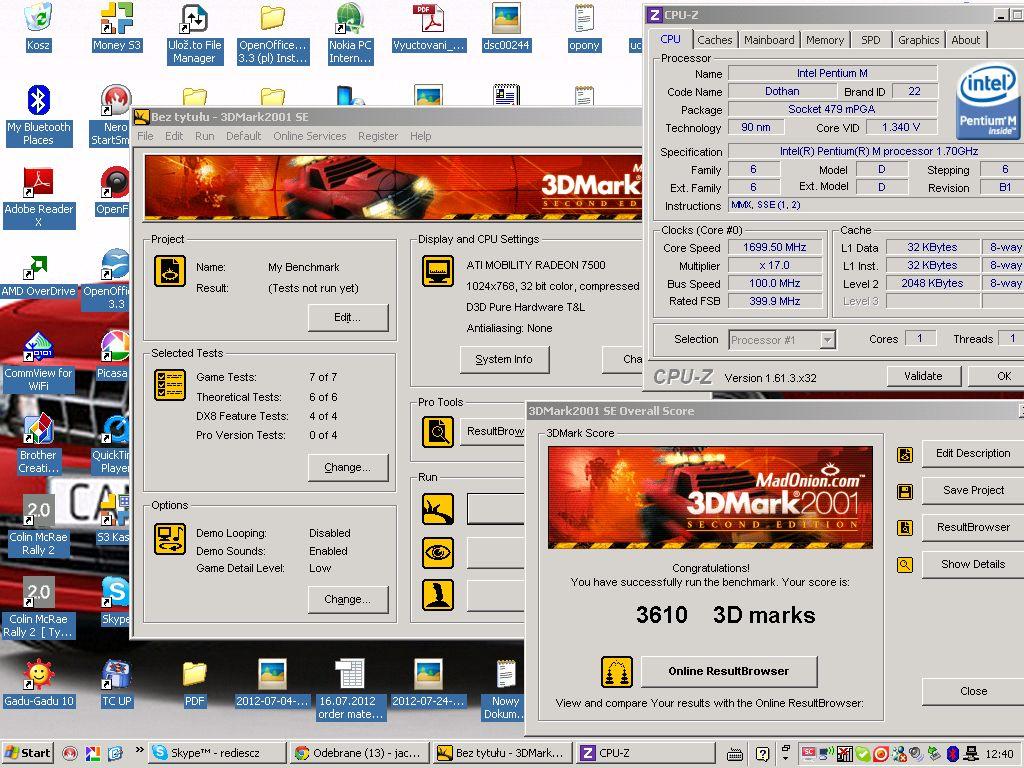Close the Overall Score dialog
Image resolution: width=1024 pixels, height=768 pixels.
coord(973,691)
